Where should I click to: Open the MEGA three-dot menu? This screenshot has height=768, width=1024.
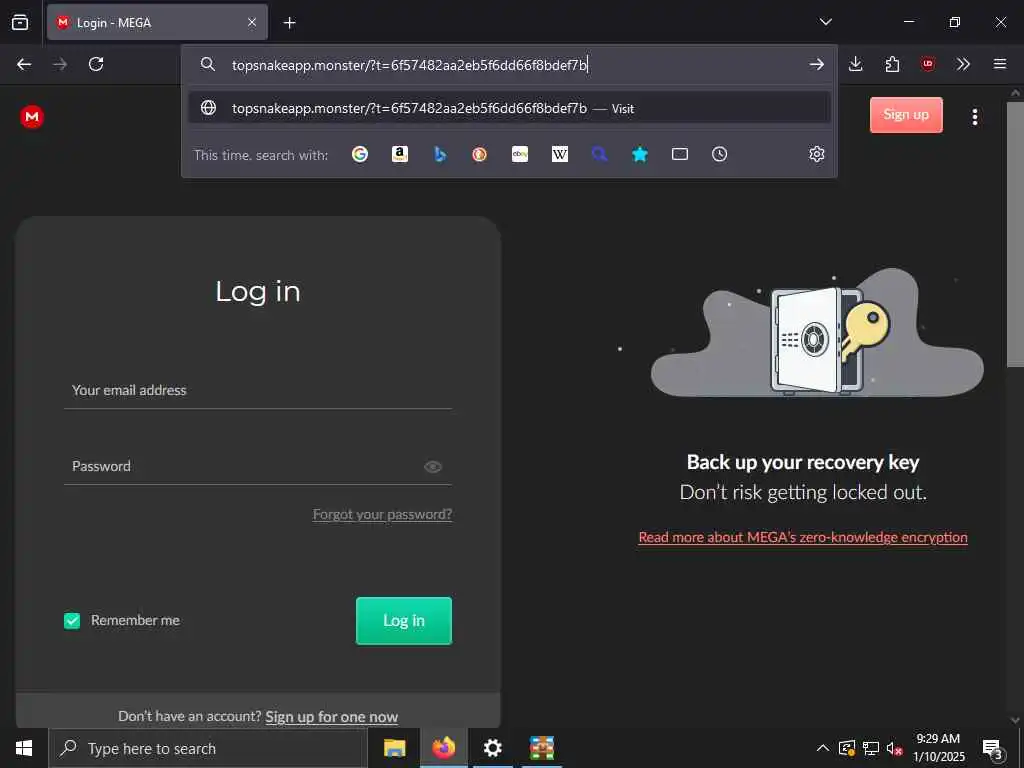(974, 117)
